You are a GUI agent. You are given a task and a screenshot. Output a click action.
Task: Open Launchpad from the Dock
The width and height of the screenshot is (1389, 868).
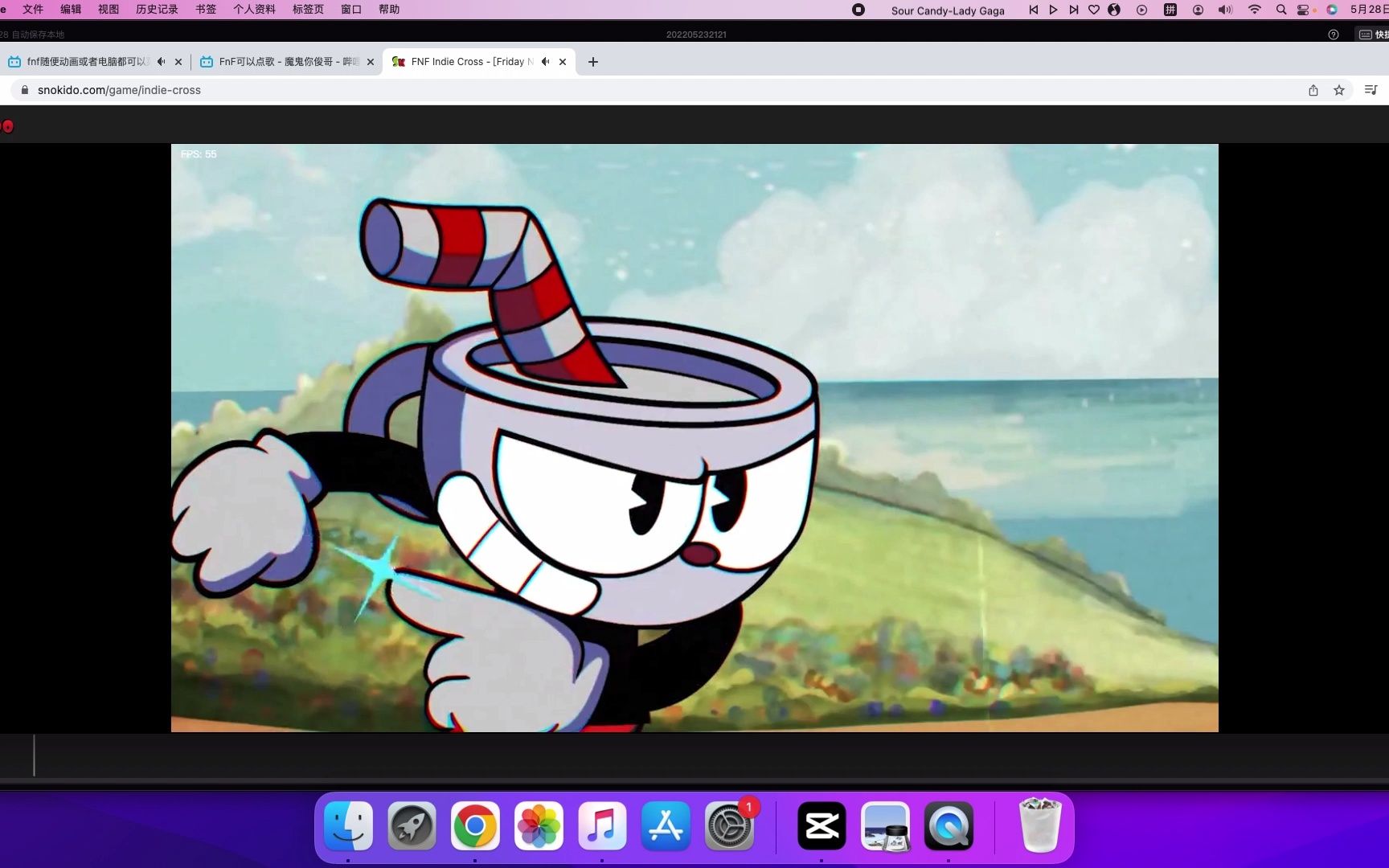point(412,825)
